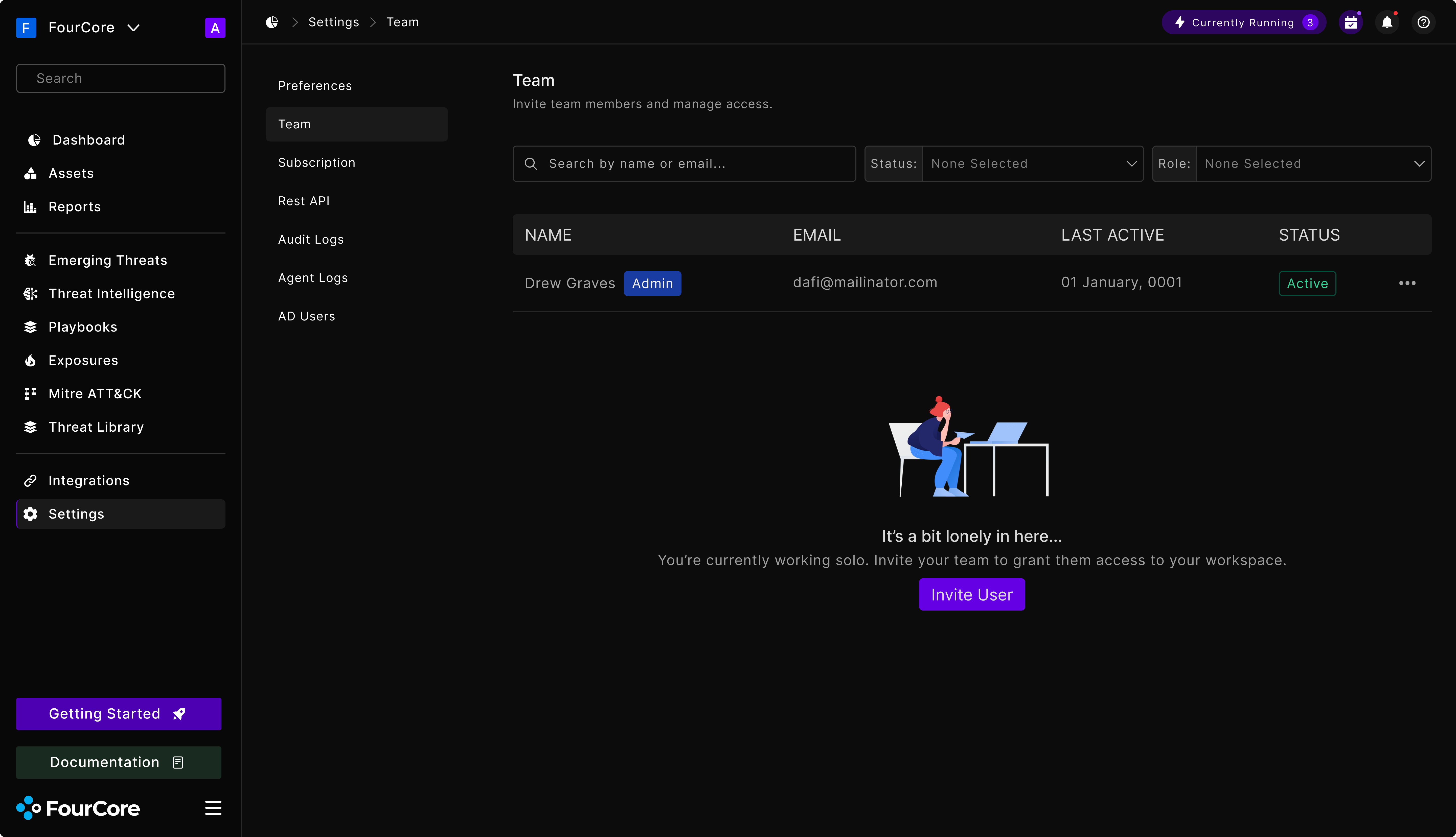Click the Mitre ATT&CK grid icon
Viewport: 1456px width, 837px height.
click(x=31, y=394)
